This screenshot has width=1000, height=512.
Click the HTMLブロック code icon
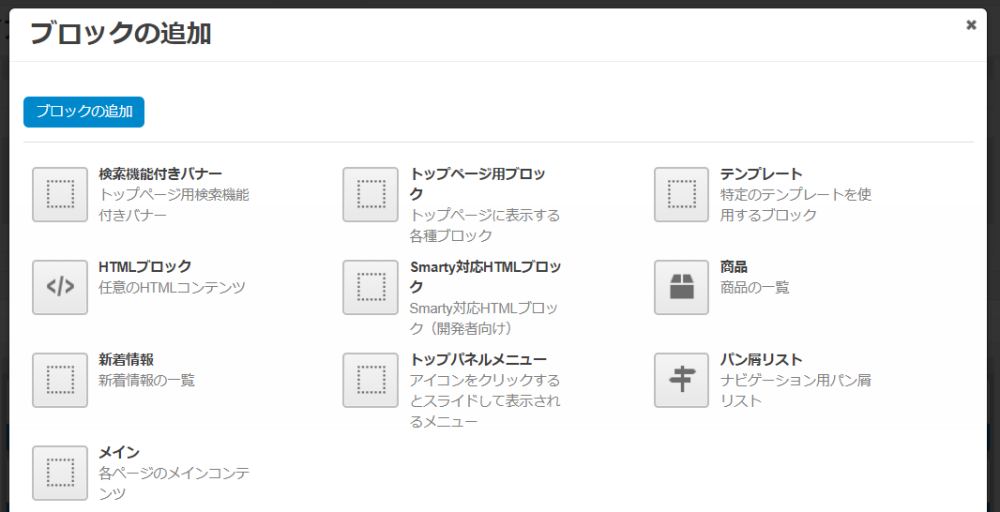60,287
